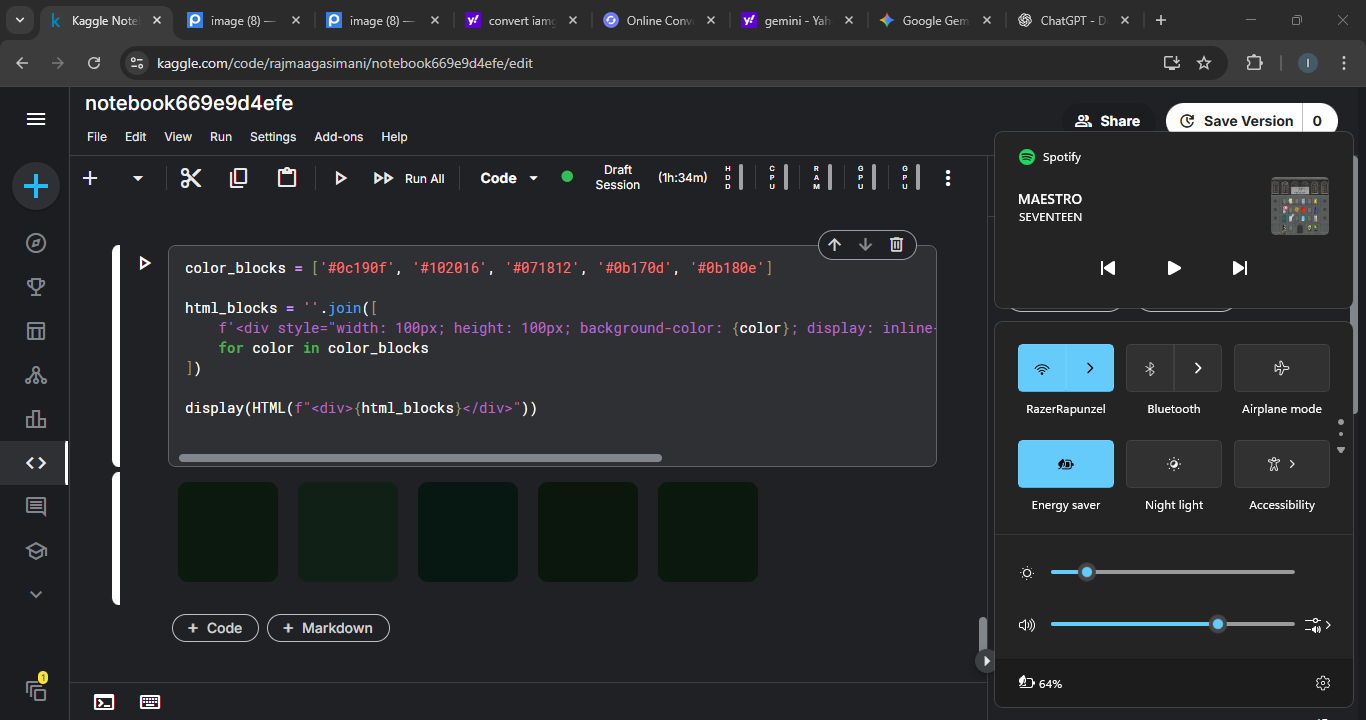Expand the add-cell dropdown arrow in toolbar
The image size is (1366, 720).
click(x=138, y=178)
